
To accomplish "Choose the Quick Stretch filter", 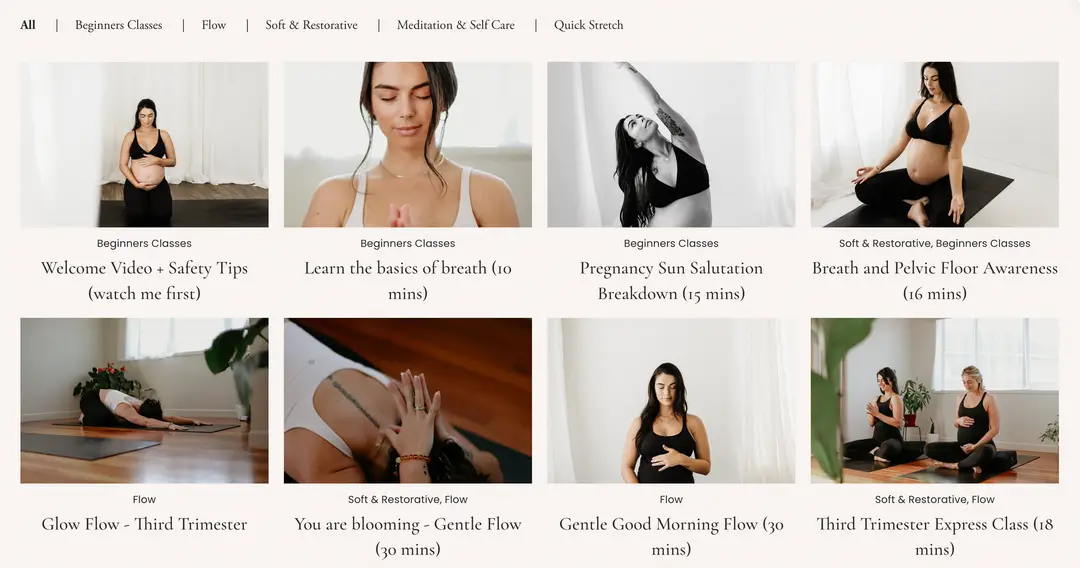I will [588, 25].
